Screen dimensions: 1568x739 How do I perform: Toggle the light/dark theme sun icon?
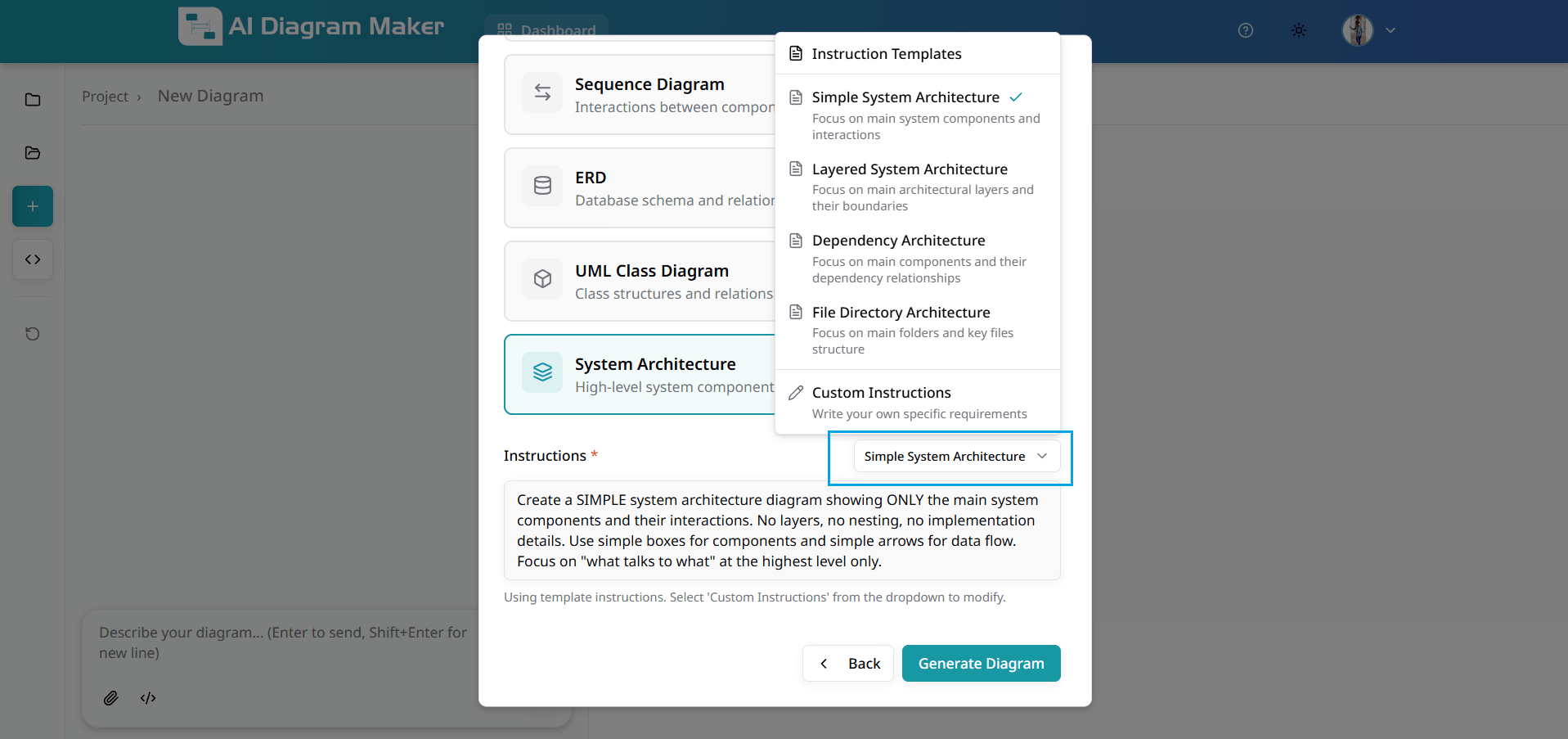(x=1298, y=30)
